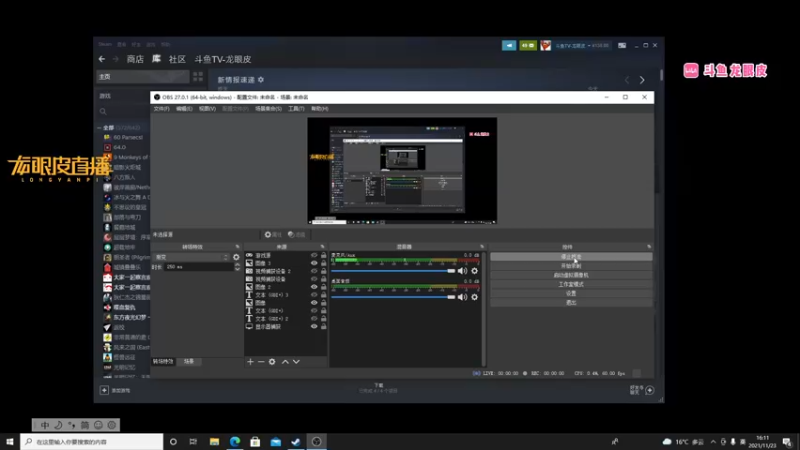Open the OBS 编辑(E) menu

[184, 109]
